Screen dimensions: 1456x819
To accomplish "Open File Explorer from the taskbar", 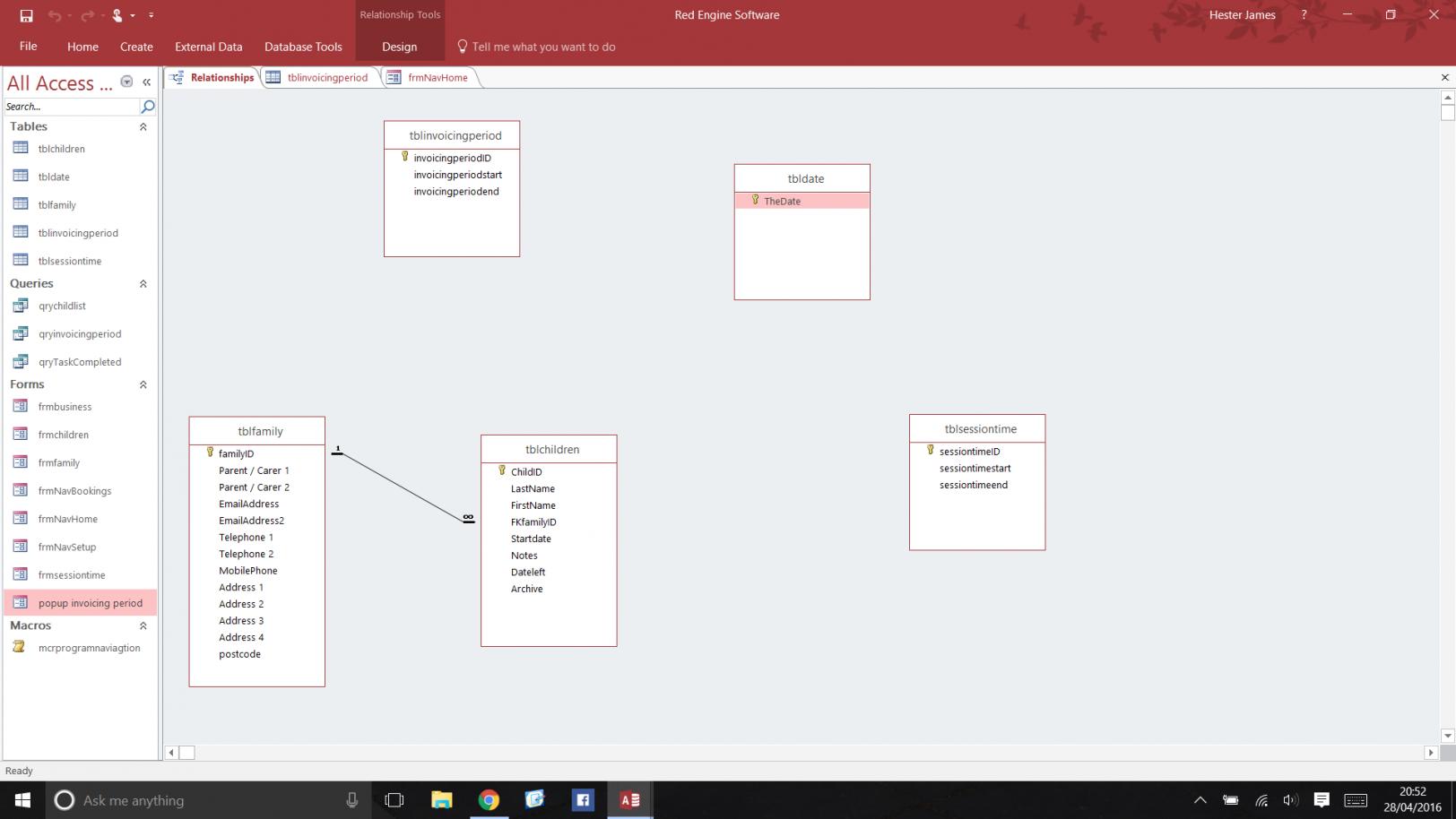I will [x=441, y=800].
